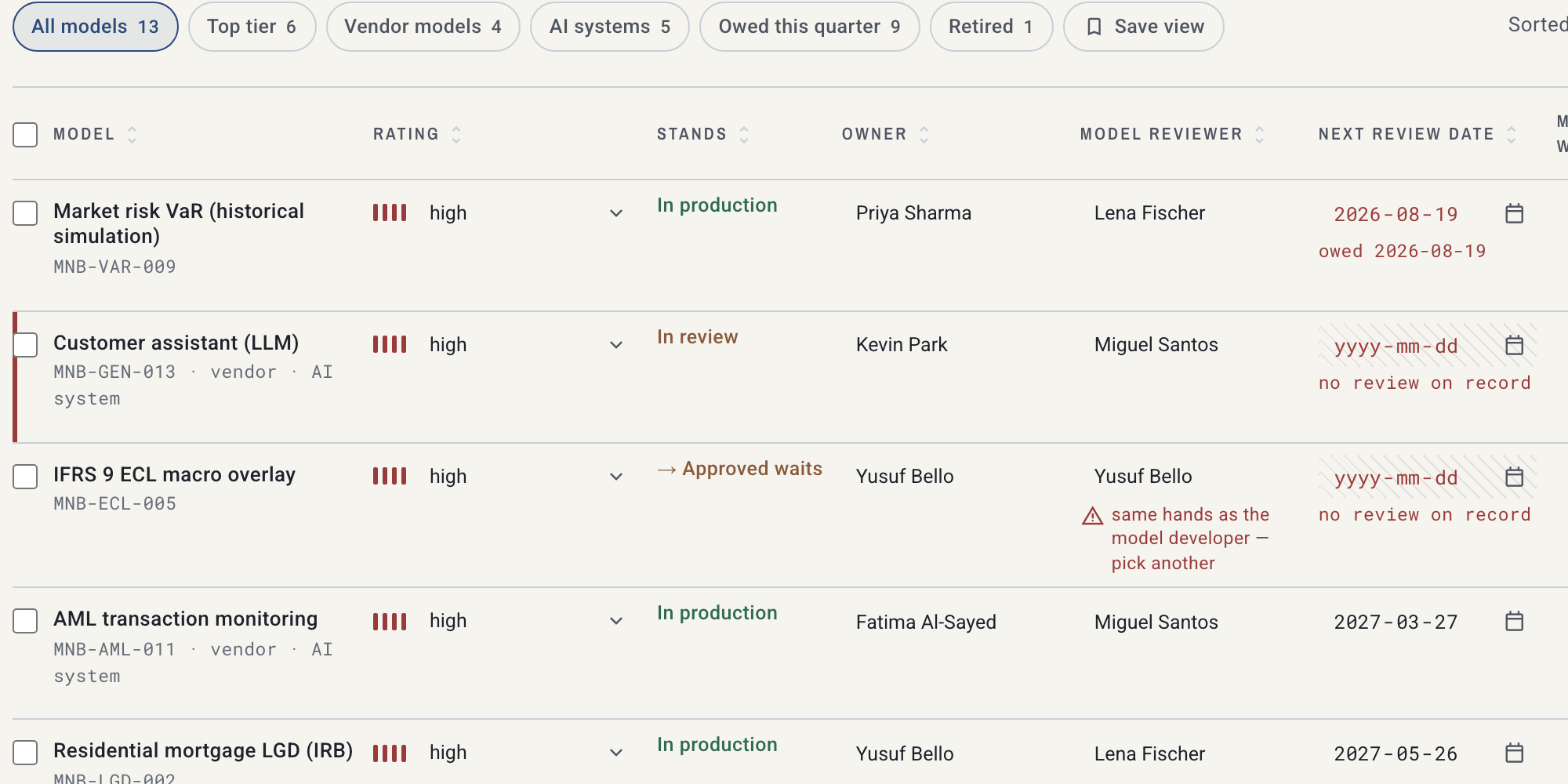Sort by Next Review Date column arrows
Screen dimensions: 1568x784
tap(1511, 135)
